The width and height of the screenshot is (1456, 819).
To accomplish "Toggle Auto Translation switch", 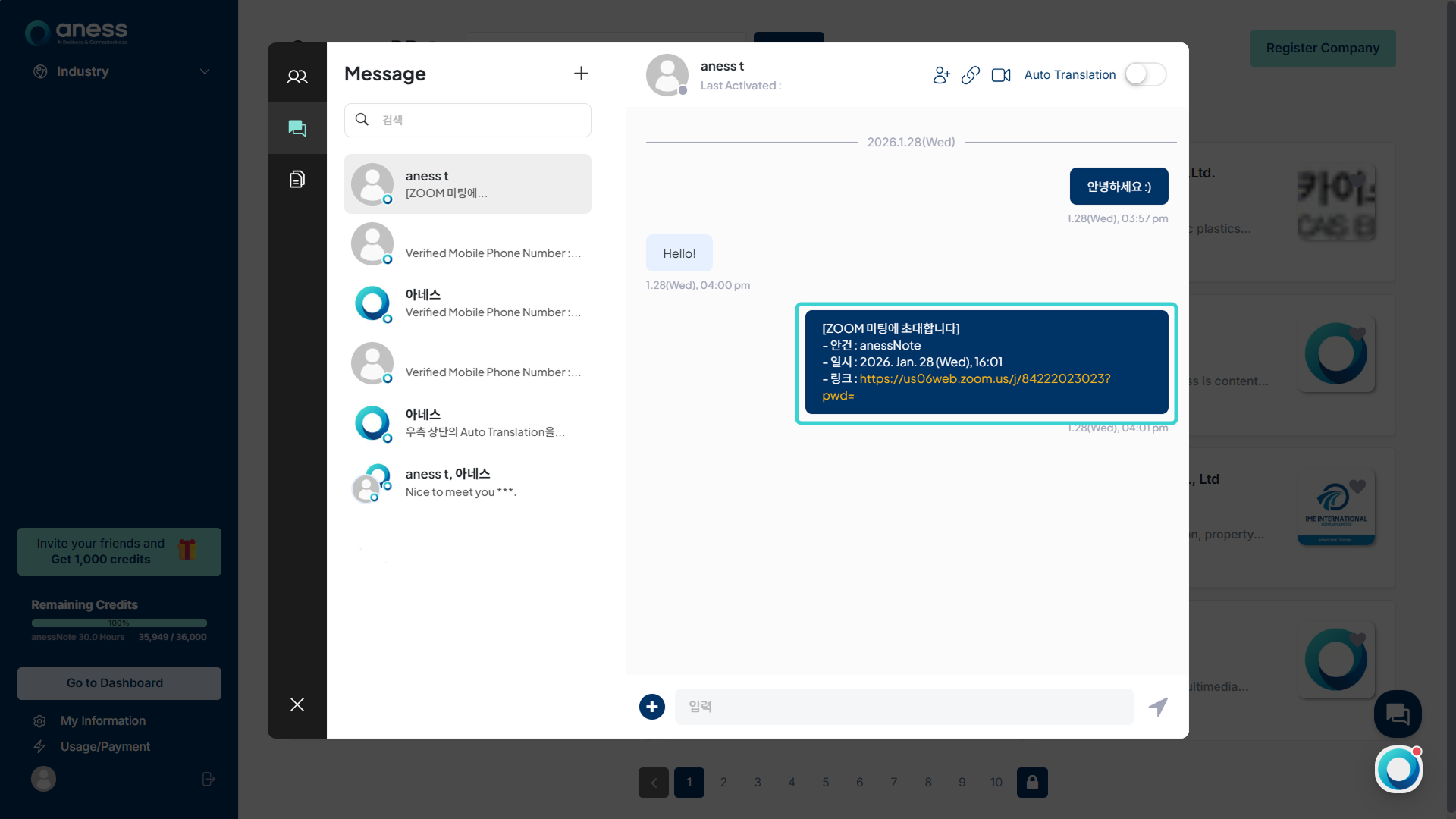I will click(x=1144, y=74).
